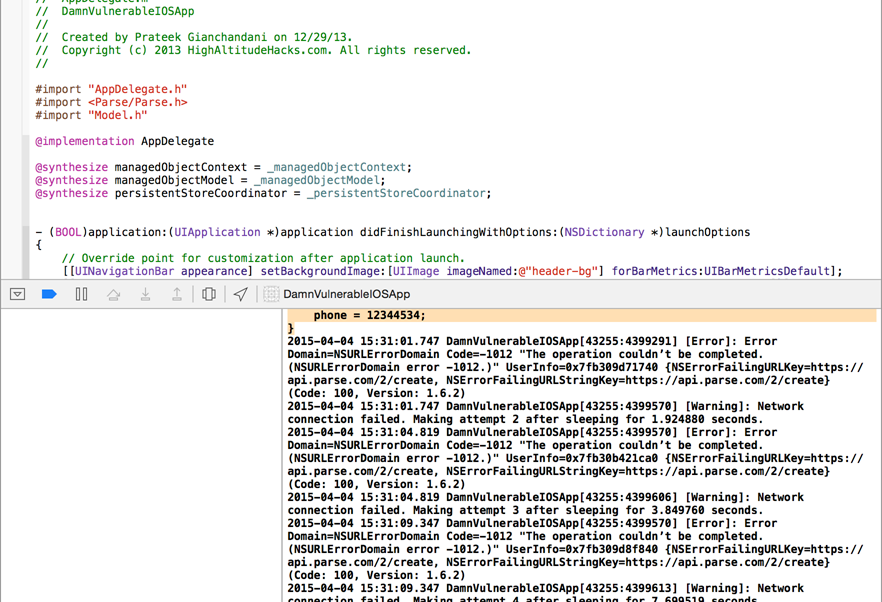Screen dimensions: 882x602
Task: Pause program execution
Action: [x=81, y=294]
